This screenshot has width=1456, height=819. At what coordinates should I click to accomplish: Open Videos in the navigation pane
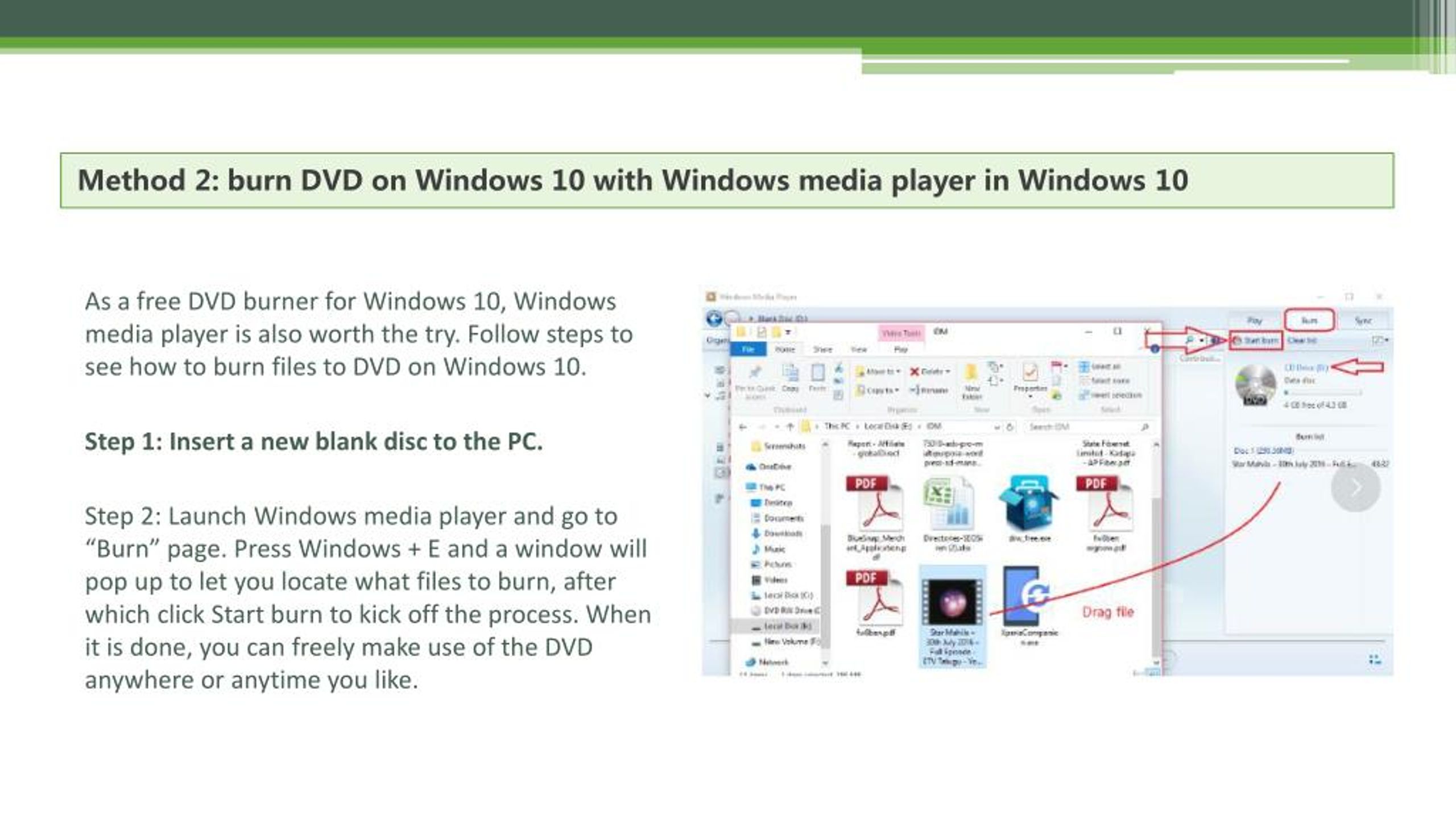[x=770, y=580]
